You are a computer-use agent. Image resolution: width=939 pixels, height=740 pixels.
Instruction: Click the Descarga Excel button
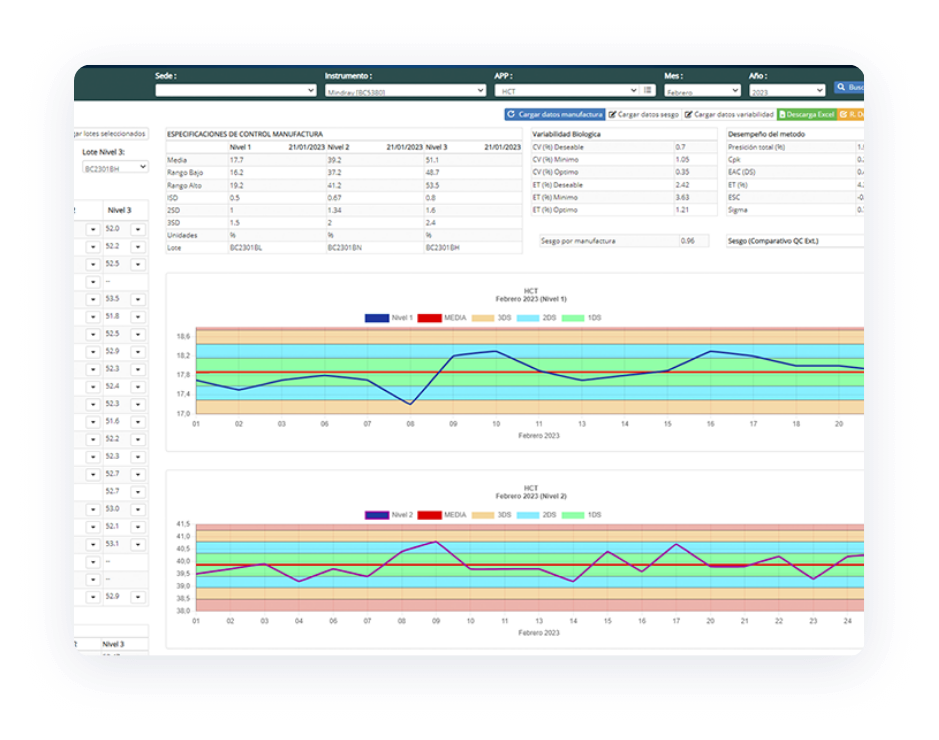pos(807,114)
